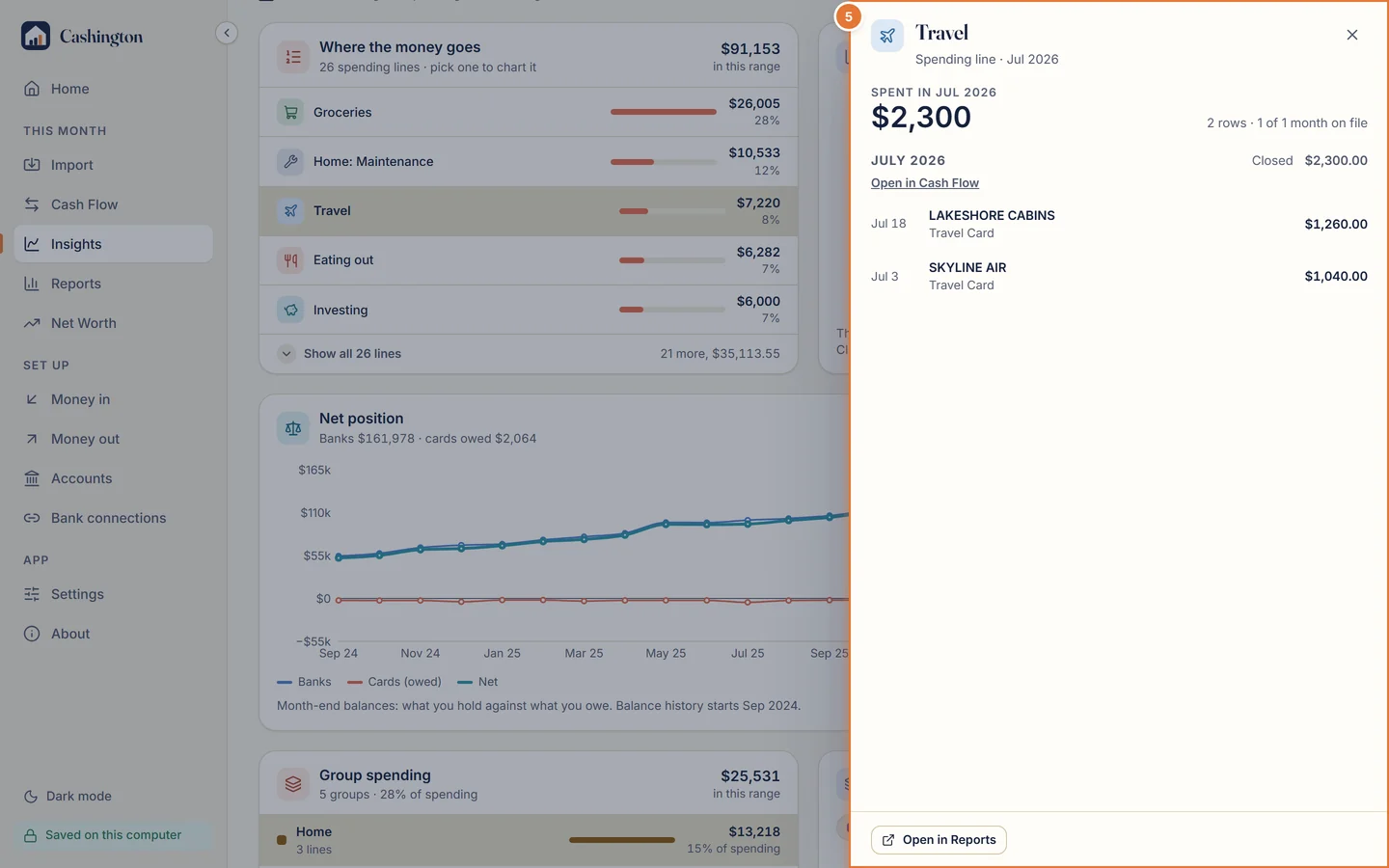Image resolution: width=1389 pixels, height=868 pixels.
Task: Click the $91,153 range total
Action: tap(750, 49)
